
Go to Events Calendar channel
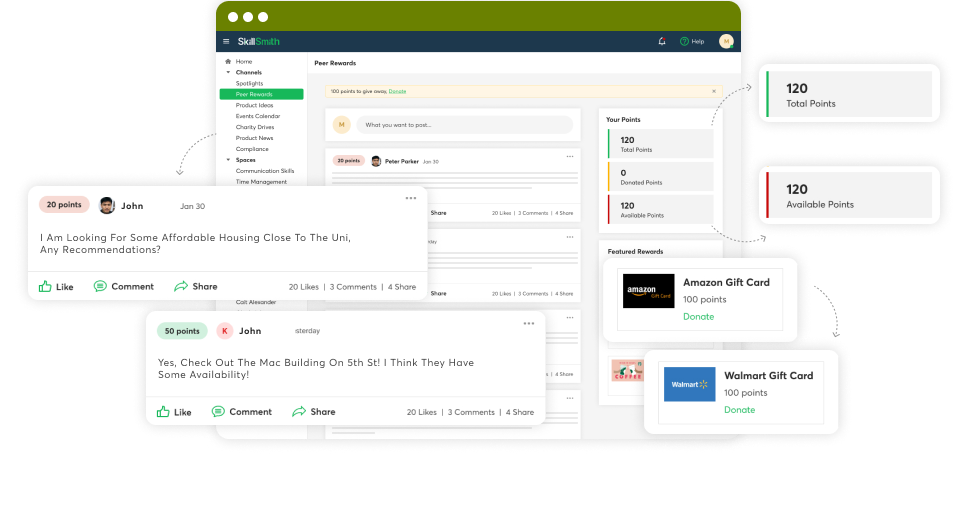[x=258, y=116]
